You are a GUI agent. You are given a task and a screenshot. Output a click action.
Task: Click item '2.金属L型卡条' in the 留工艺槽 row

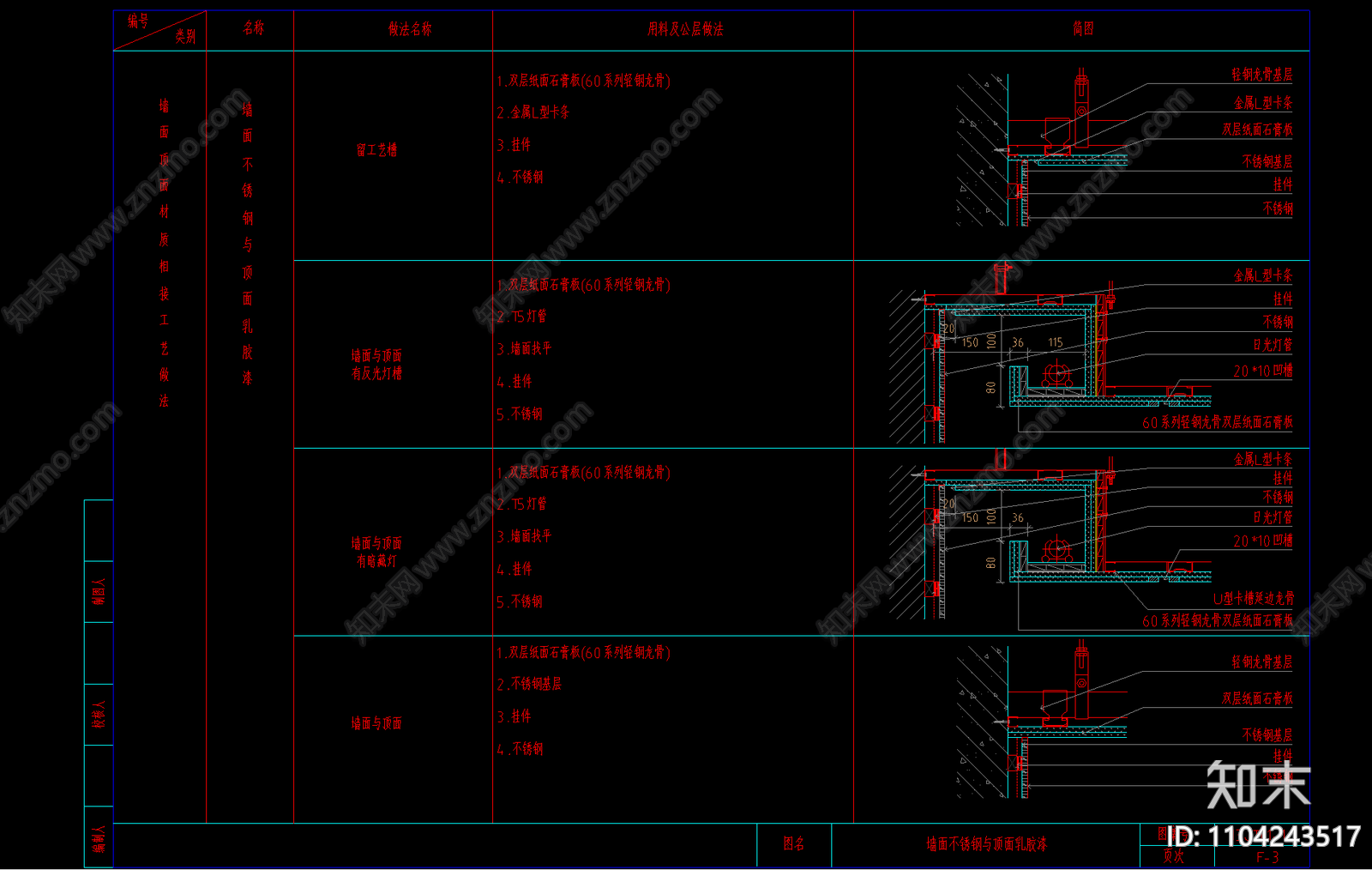pos(533,112)
